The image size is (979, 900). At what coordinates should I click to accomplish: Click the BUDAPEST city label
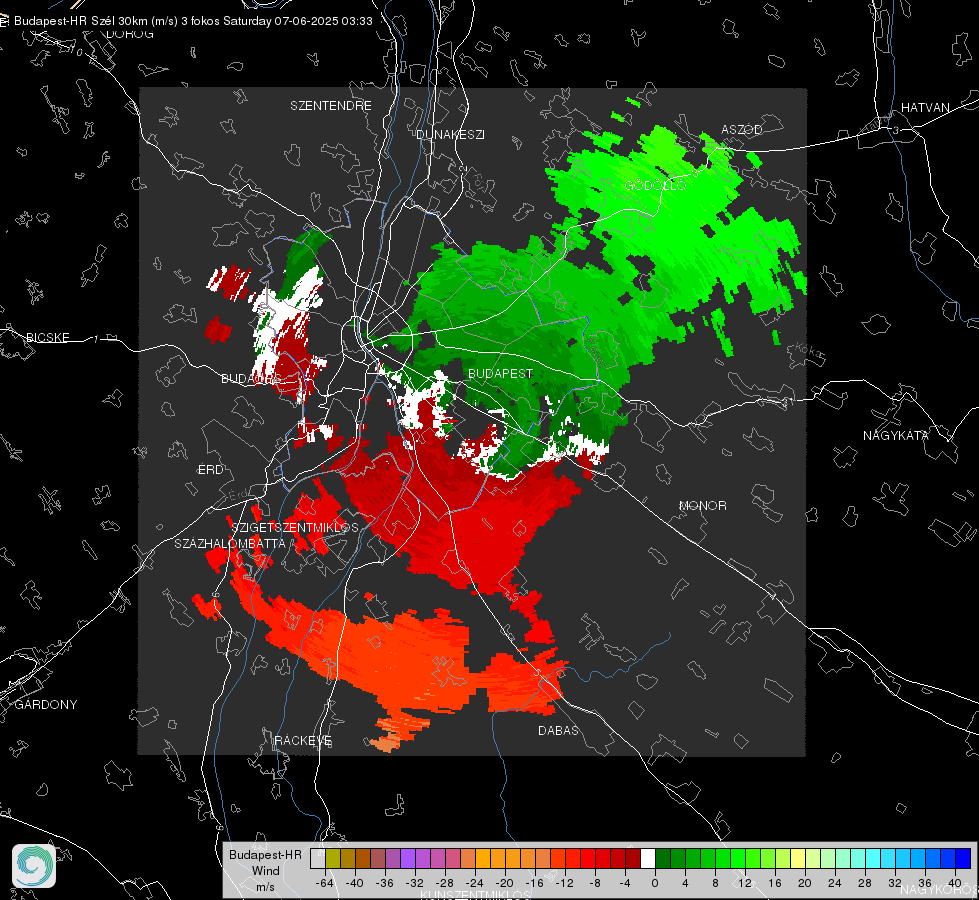tap(500, 373)
